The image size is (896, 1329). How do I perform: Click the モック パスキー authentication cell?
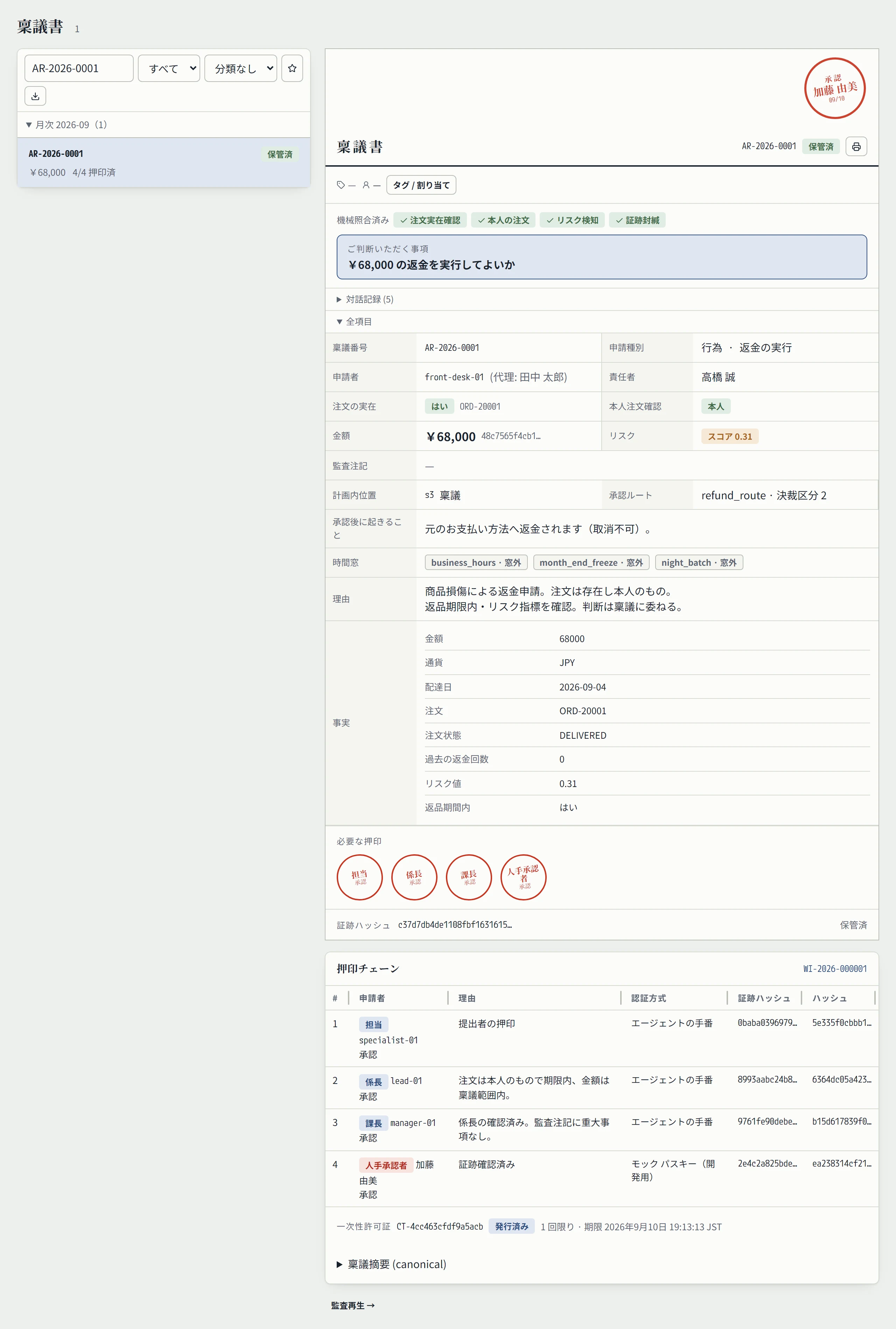click(673, 1170)
